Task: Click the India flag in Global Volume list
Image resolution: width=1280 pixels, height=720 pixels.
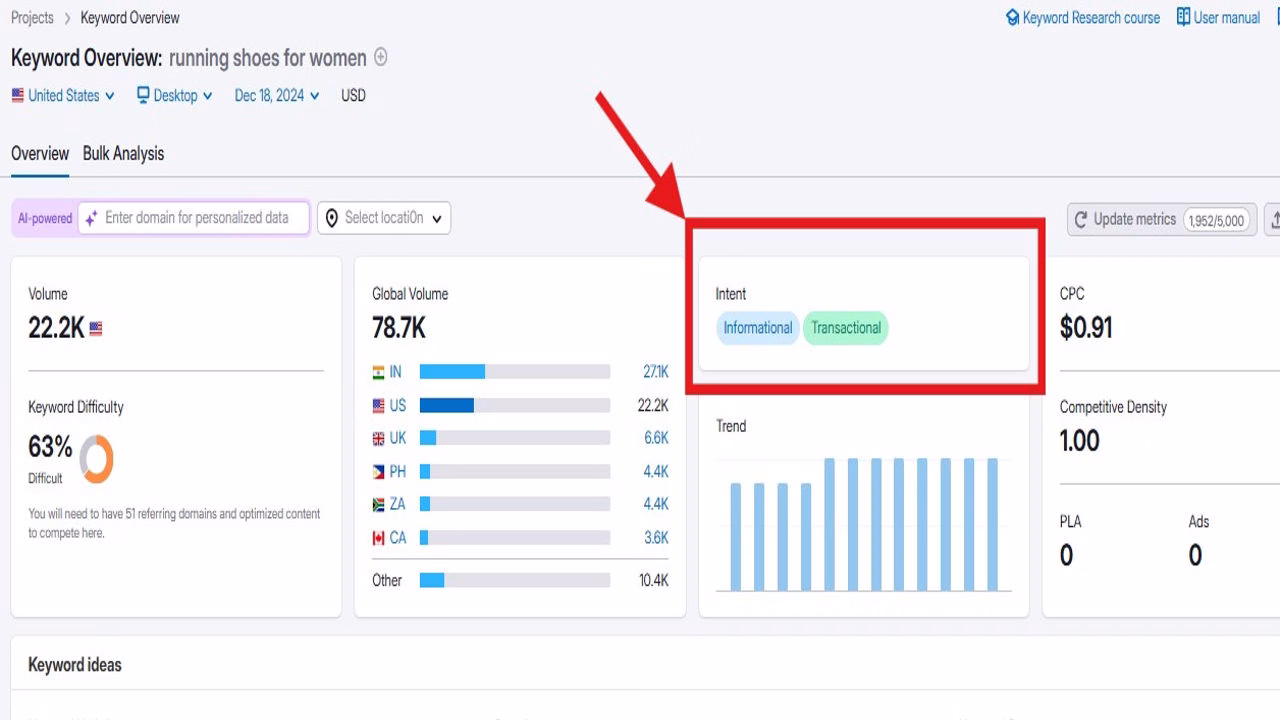Action: [378, 371]
